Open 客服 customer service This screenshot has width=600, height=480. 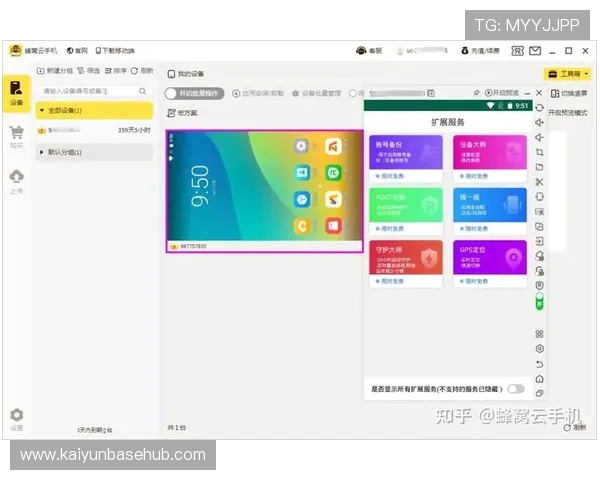pos(369,51)
